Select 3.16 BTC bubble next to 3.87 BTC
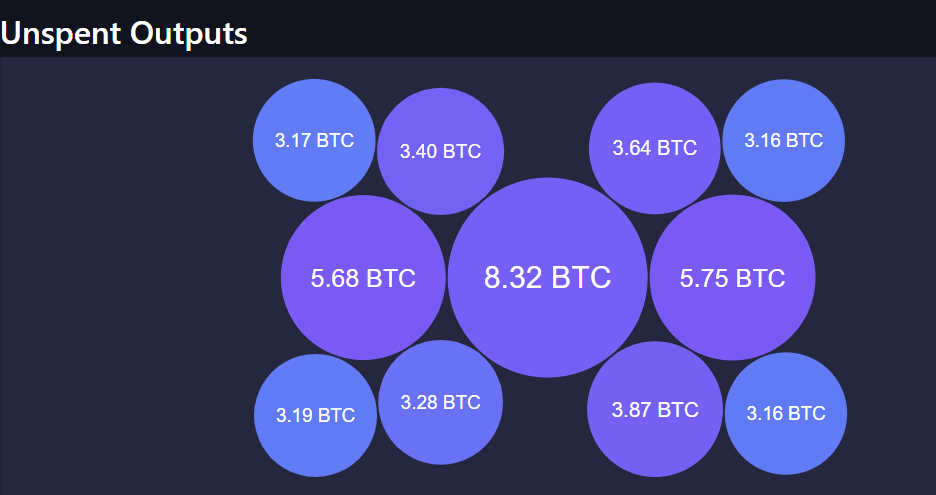 click(786, 413)
